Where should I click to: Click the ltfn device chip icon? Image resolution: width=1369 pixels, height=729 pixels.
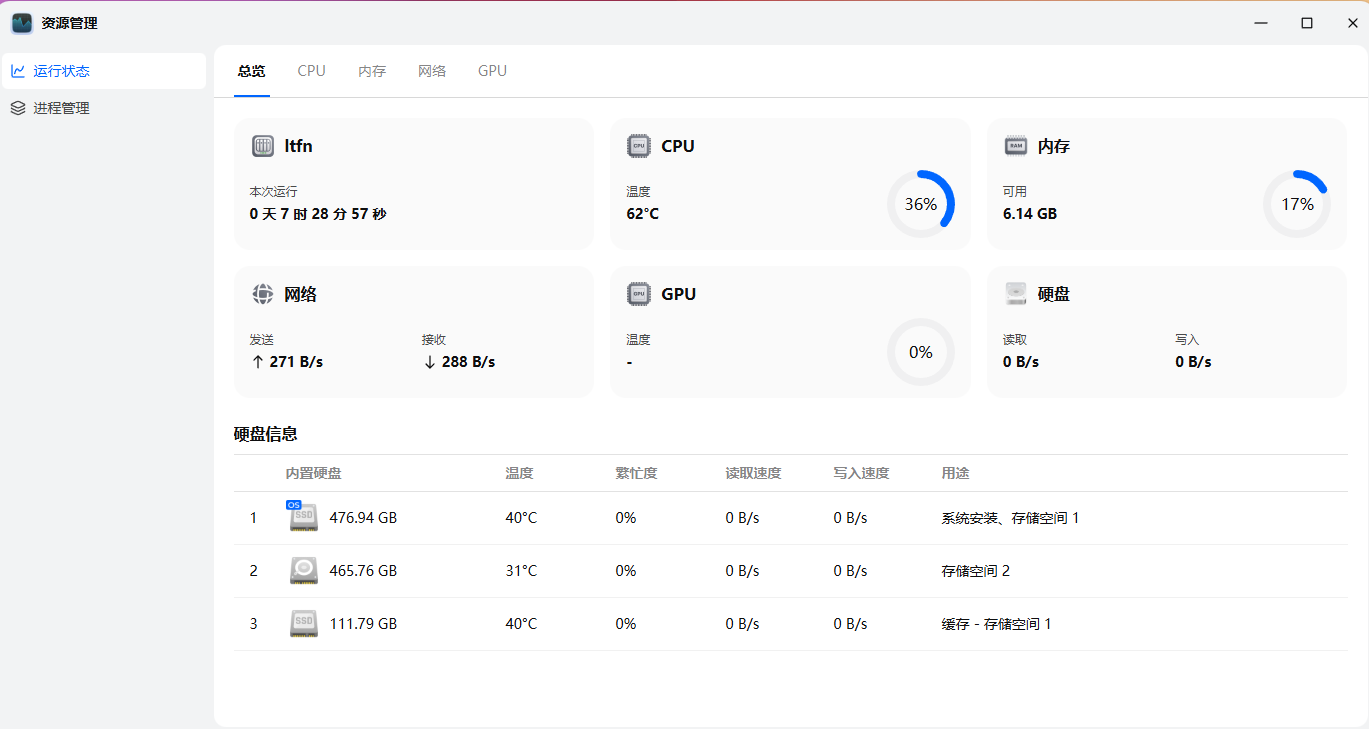pyautogui.click(x=263, y=146)
